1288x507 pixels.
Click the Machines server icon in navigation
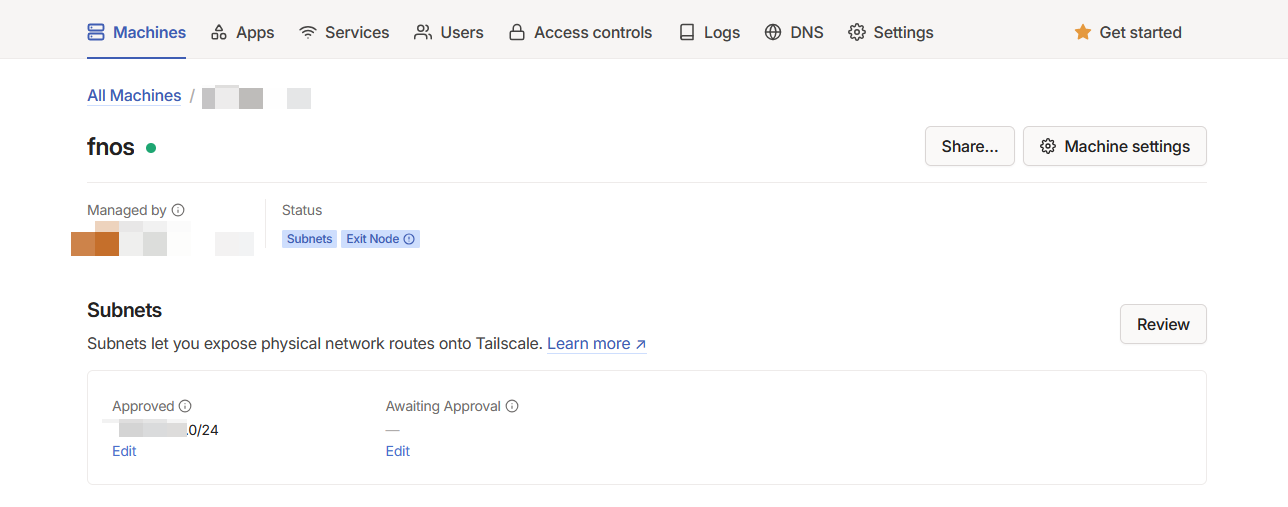(x=96, y=32)
